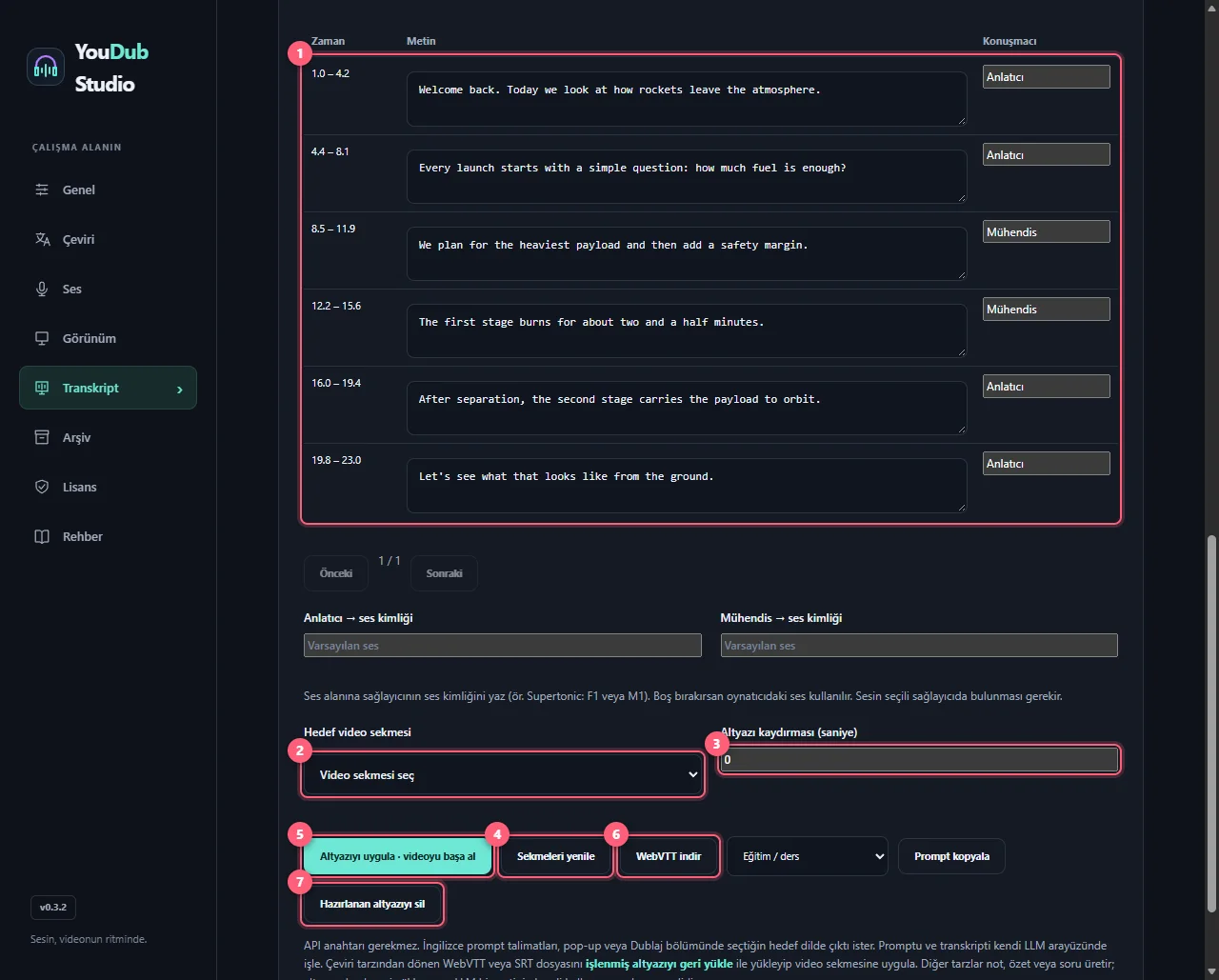The image size is (1219, 980).
Task: Edit the "We plan for the heaviest payload" box
Action: (x=687, y=253)
